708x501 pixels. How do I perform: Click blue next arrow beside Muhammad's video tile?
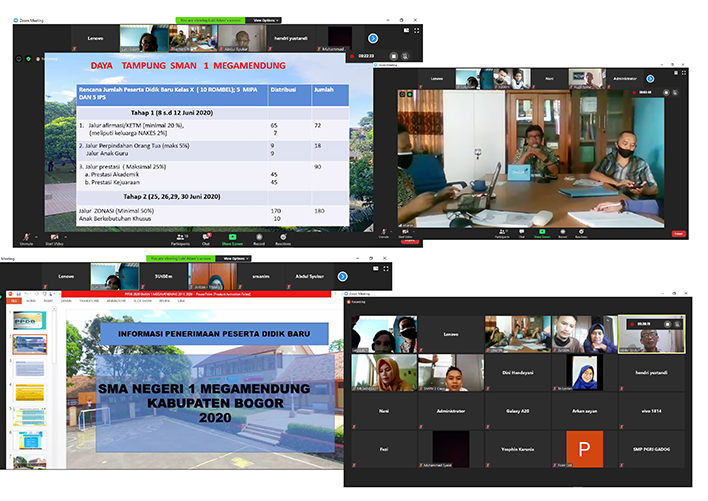point(372,36)
